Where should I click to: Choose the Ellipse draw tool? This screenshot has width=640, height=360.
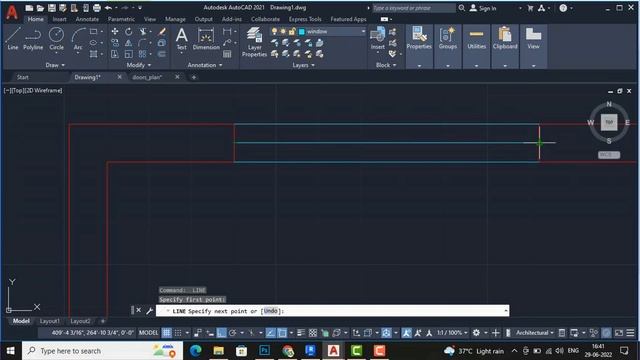point(93,42)
